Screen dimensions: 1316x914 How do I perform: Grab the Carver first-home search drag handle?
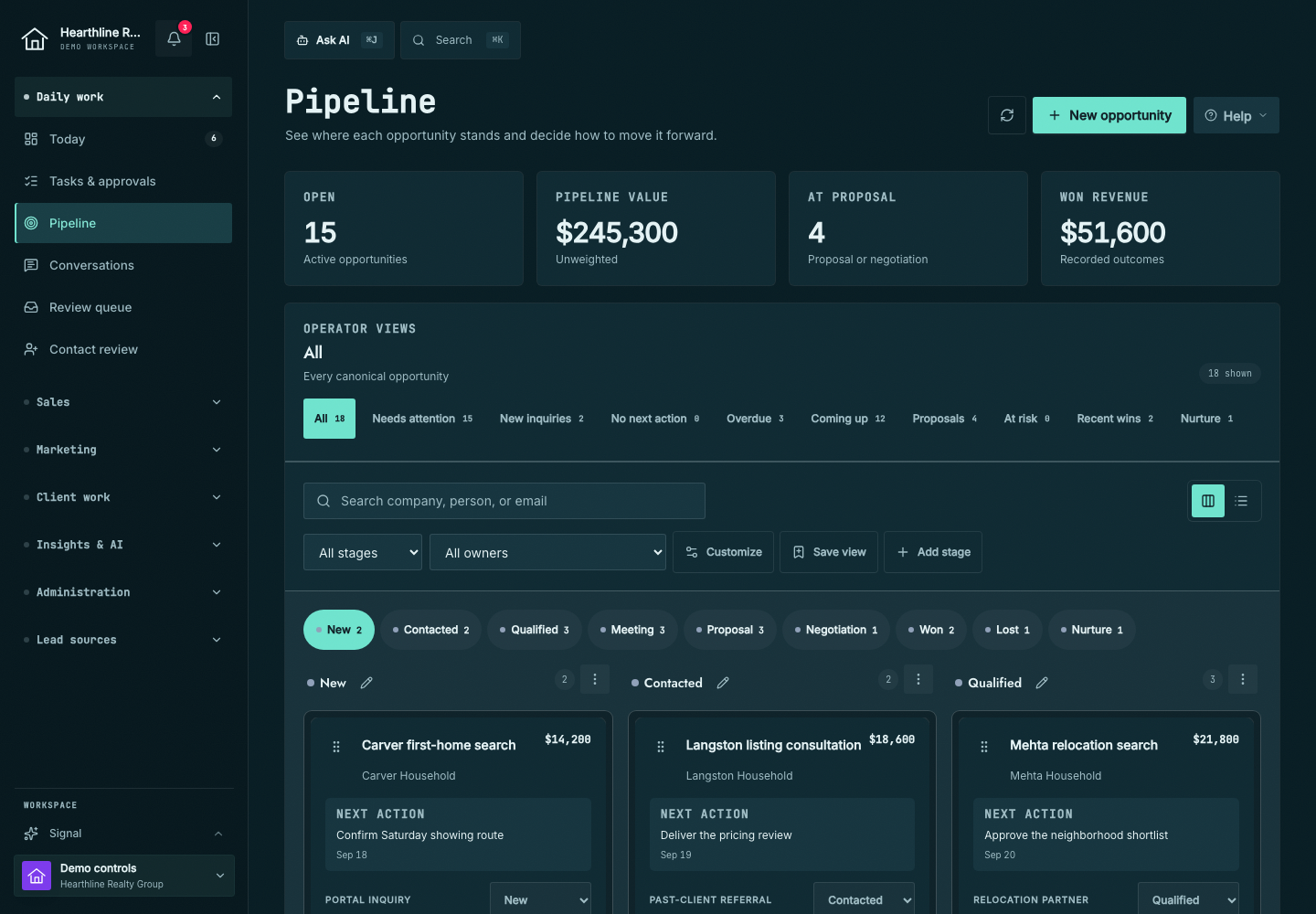(x=336, y=747)
